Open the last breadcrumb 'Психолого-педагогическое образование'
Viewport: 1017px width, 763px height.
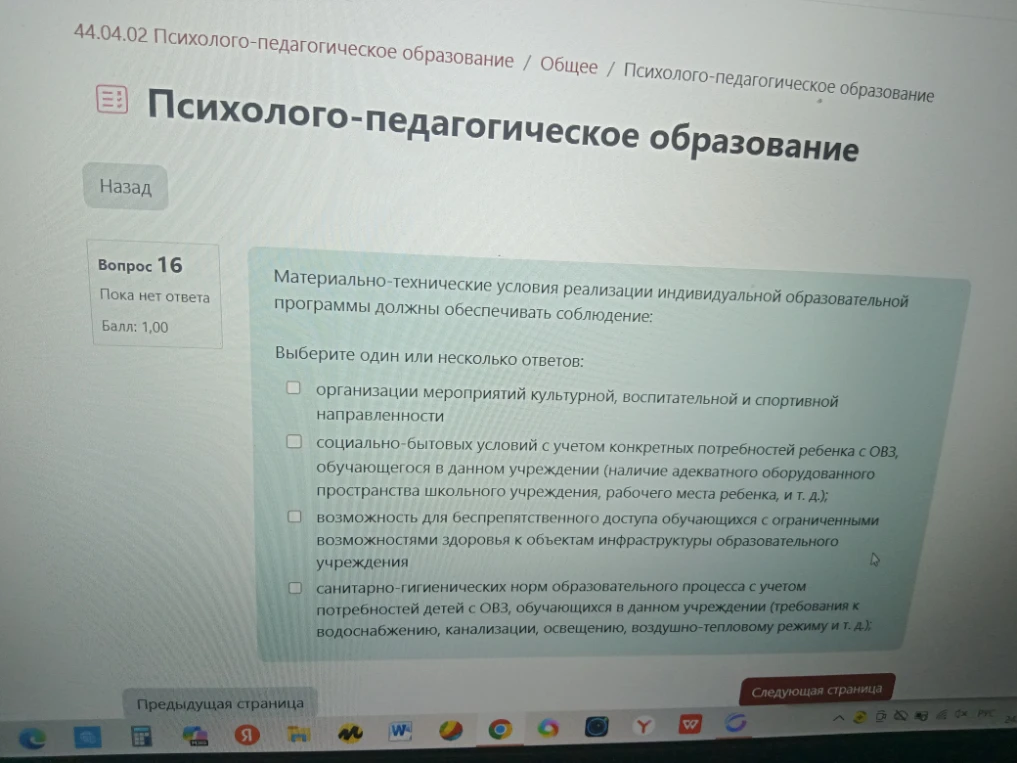point(778,83)
